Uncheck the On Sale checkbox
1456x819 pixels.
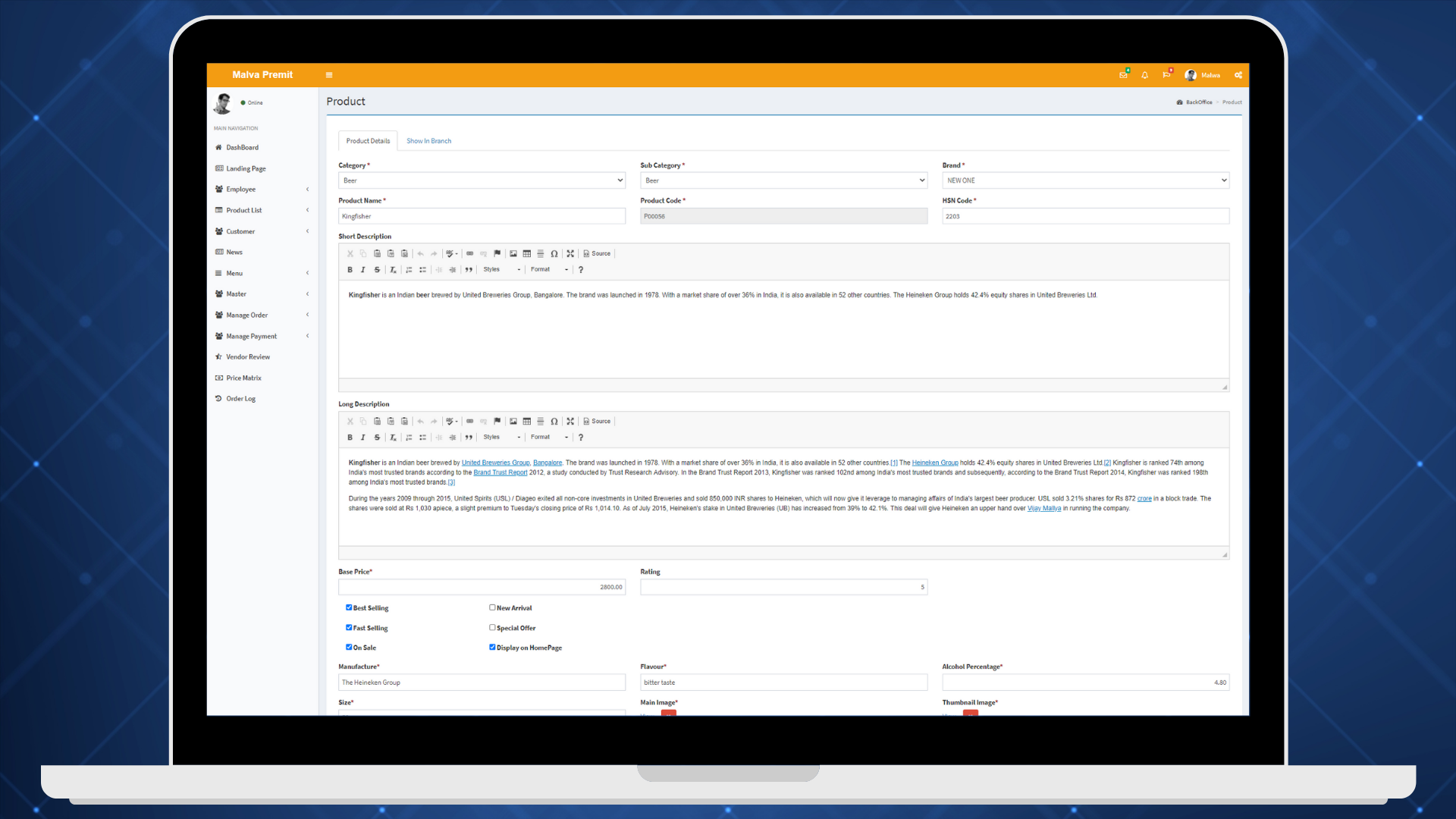(x=349, y=647)
